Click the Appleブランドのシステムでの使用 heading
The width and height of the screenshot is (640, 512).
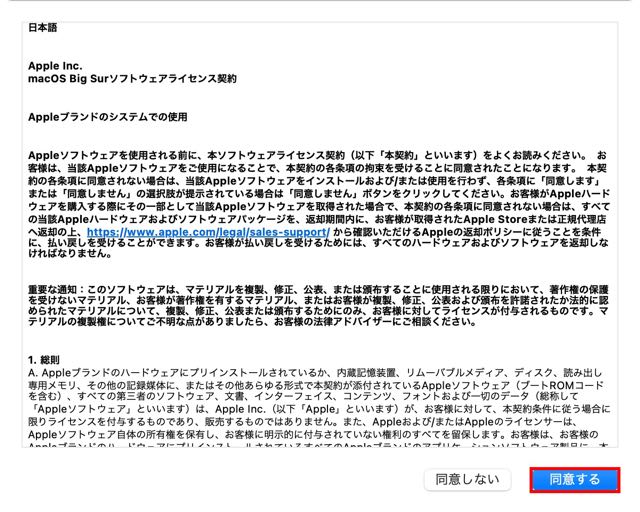pos(108,117)
